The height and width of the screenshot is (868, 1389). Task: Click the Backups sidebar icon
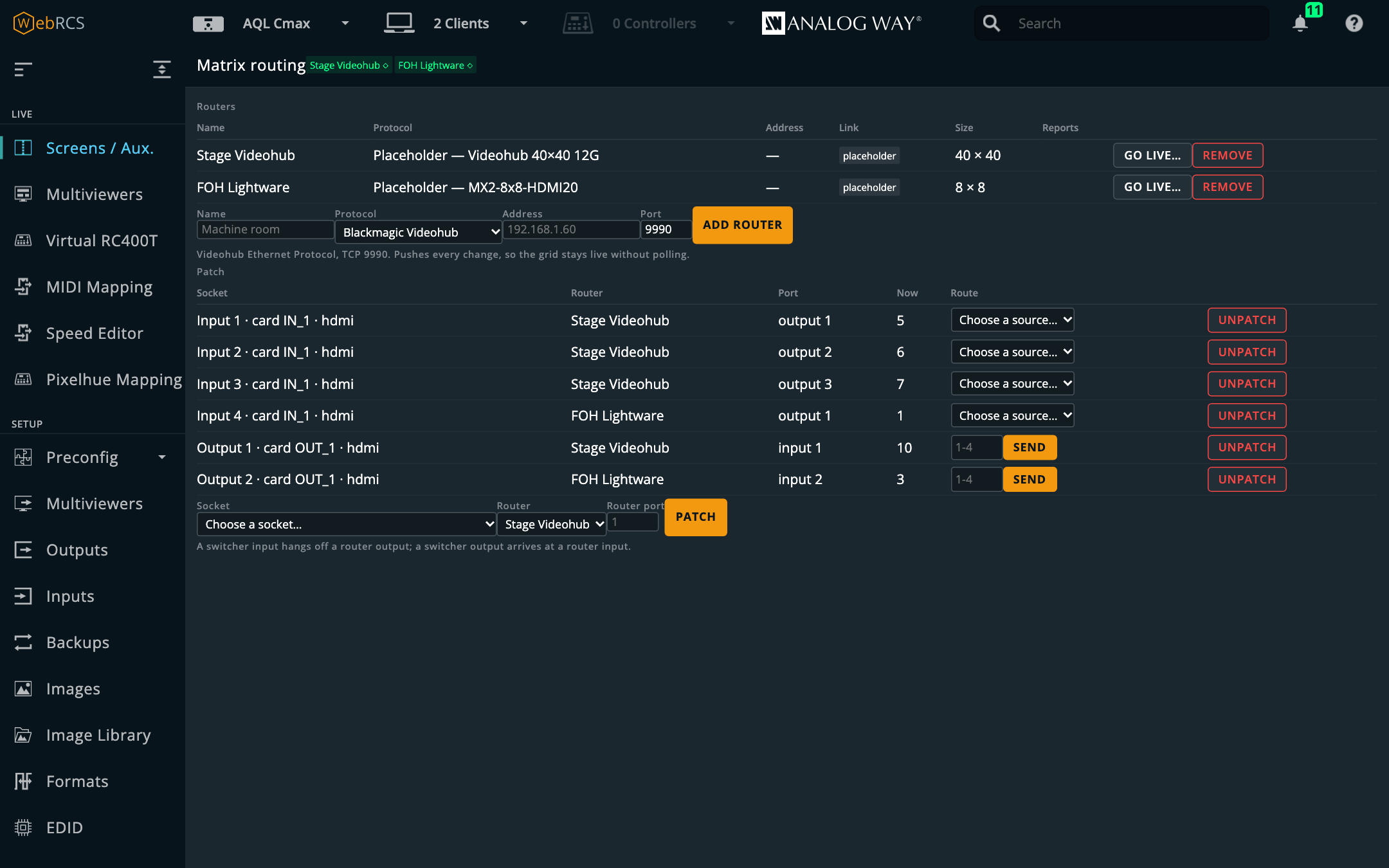pyautogui.click(x=23, y=642)
